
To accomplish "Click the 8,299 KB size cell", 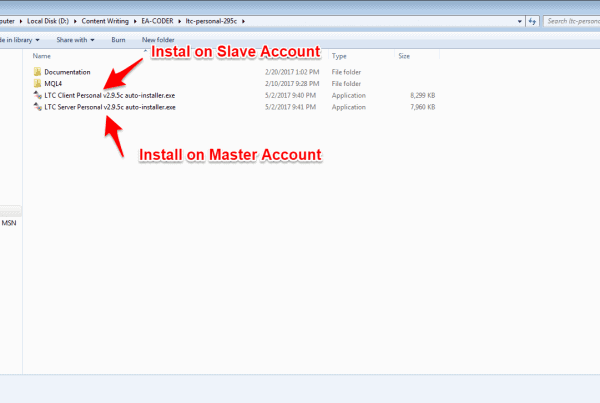I will point(423,95).
